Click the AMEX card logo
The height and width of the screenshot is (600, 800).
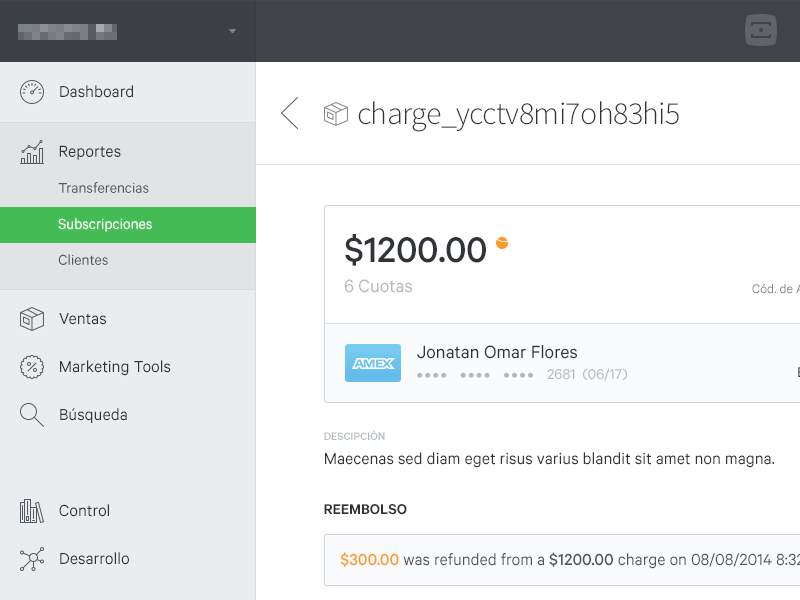click(373, 363)
